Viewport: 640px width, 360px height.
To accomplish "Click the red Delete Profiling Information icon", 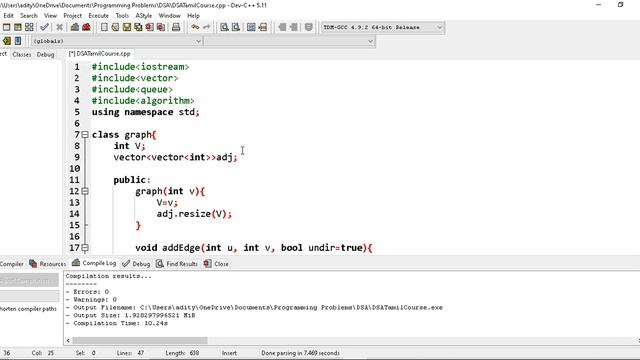I will click(x=86, y=27).
